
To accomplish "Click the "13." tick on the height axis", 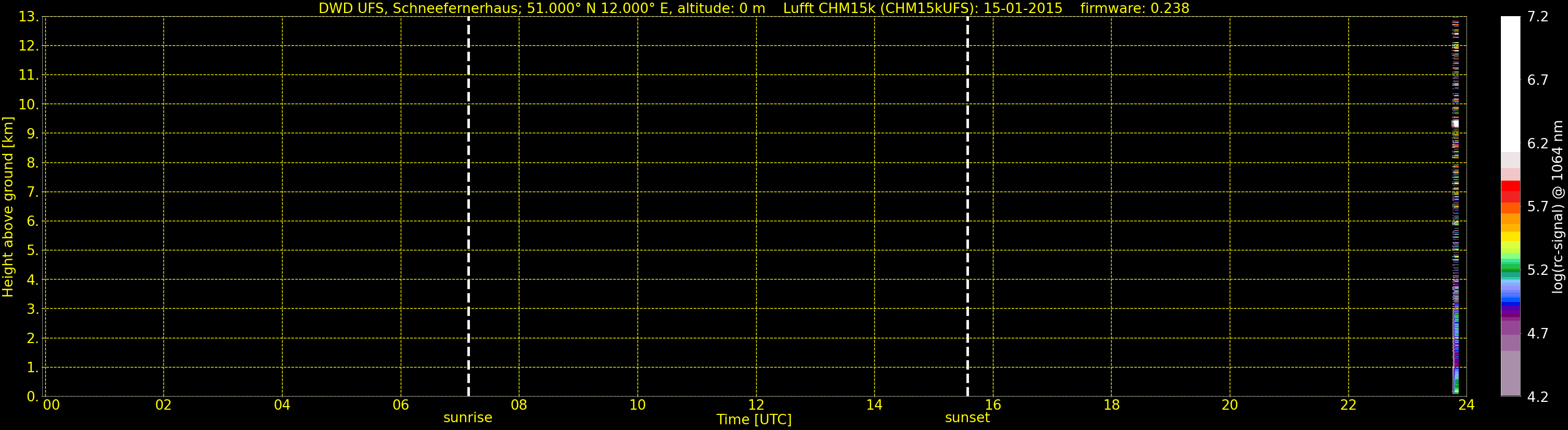I will (28, 17).
